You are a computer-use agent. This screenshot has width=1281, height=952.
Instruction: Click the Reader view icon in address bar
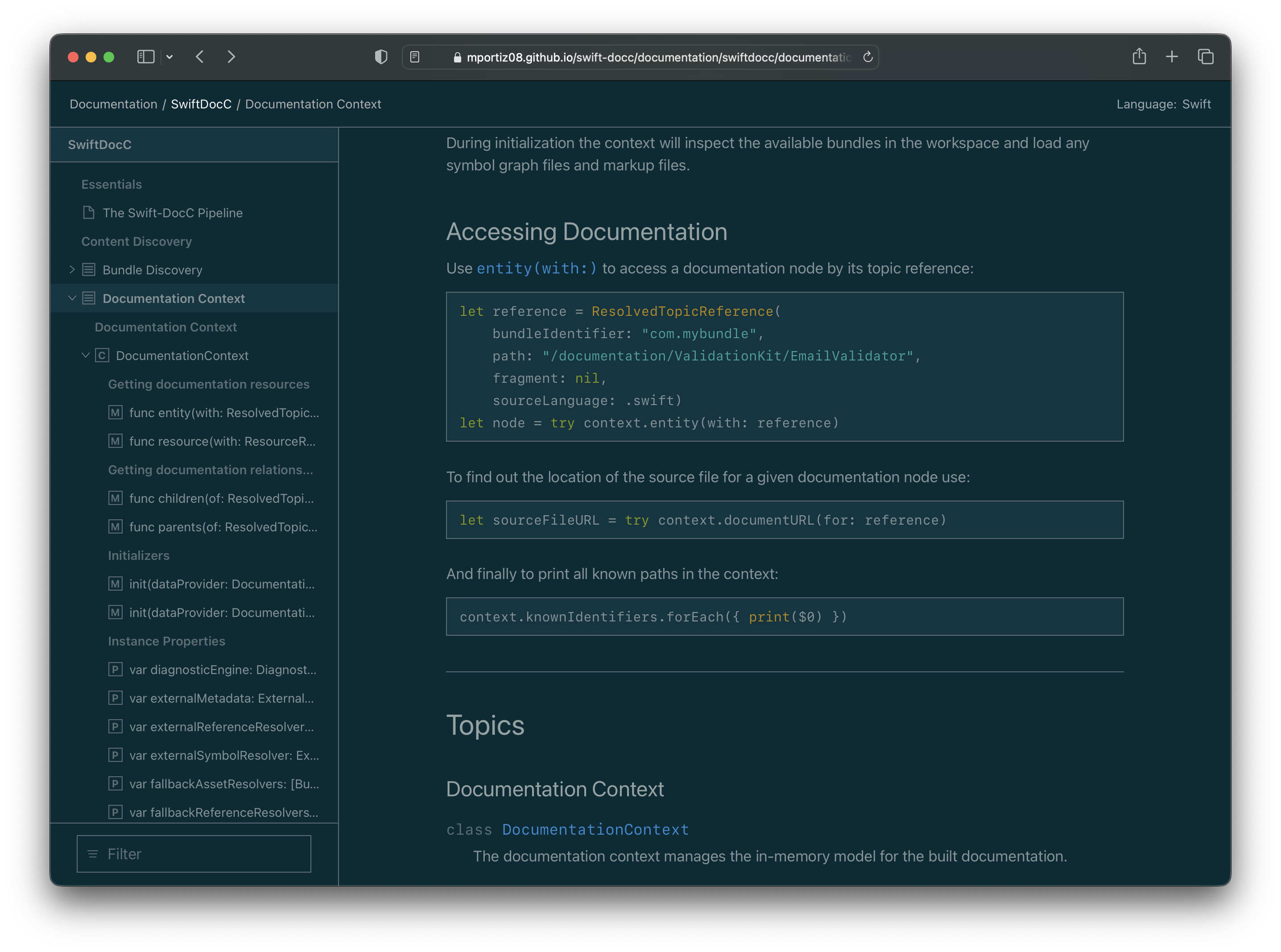point(415,57)
